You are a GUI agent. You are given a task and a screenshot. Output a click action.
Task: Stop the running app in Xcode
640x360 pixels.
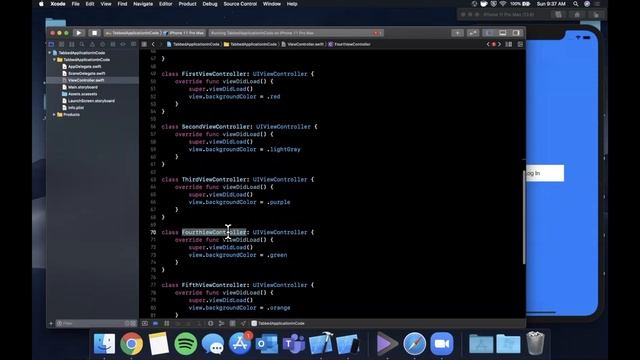tap(94, 33)
